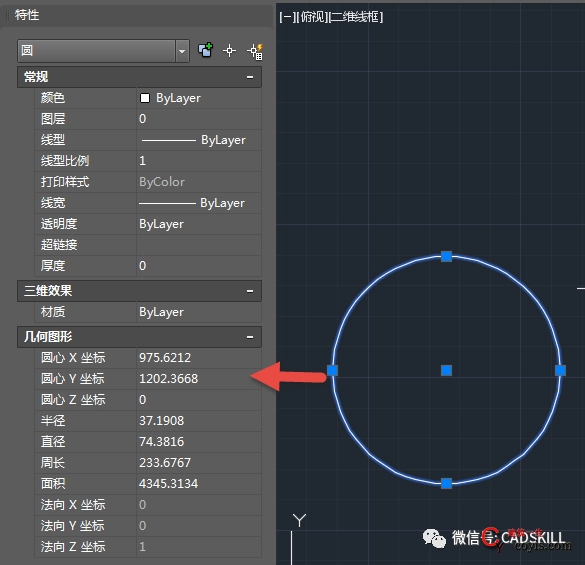Click the empty 超链接 value field

click(x=199, y=245)
